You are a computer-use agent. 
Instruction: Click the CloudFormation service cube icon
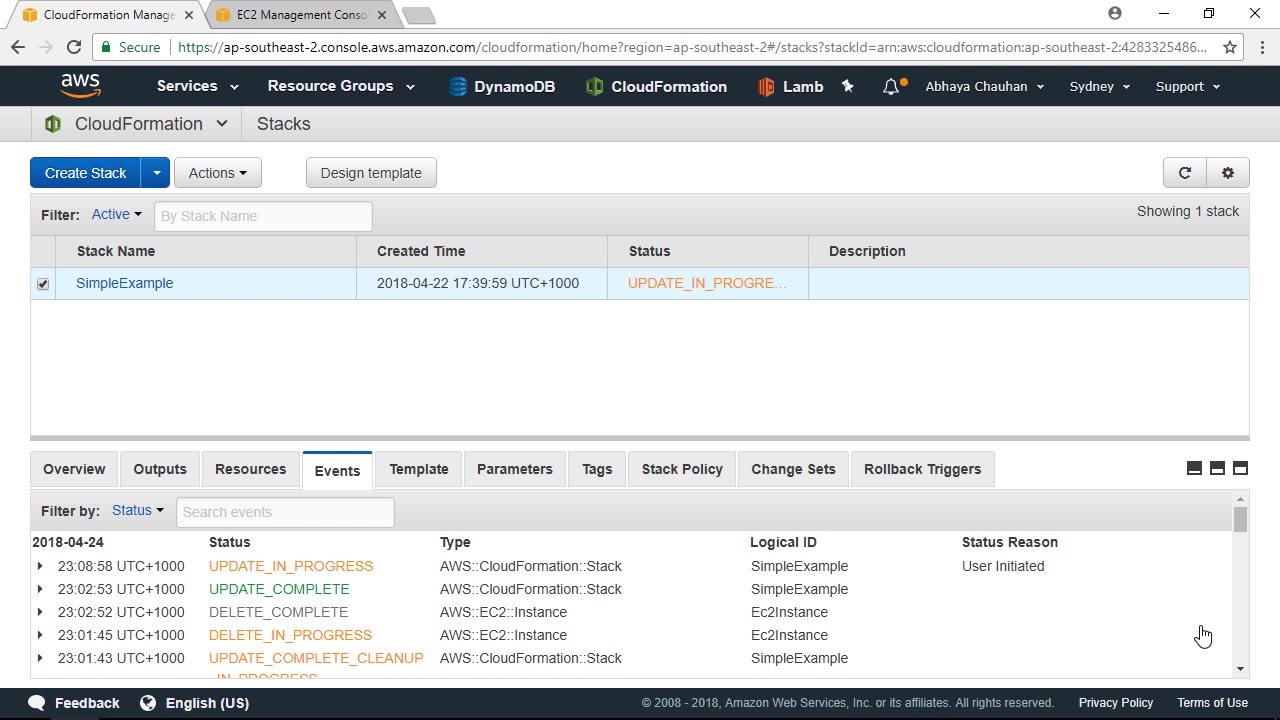click(53, 124)
